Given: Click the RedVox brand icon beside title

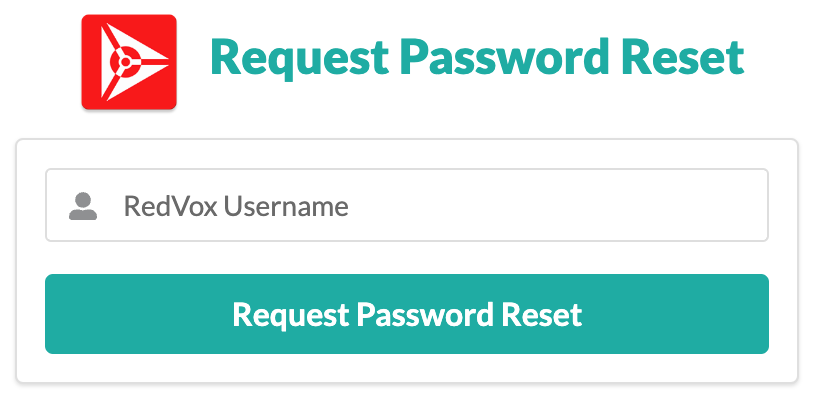Looking at the screenshot, I should (x=129, y=61).
